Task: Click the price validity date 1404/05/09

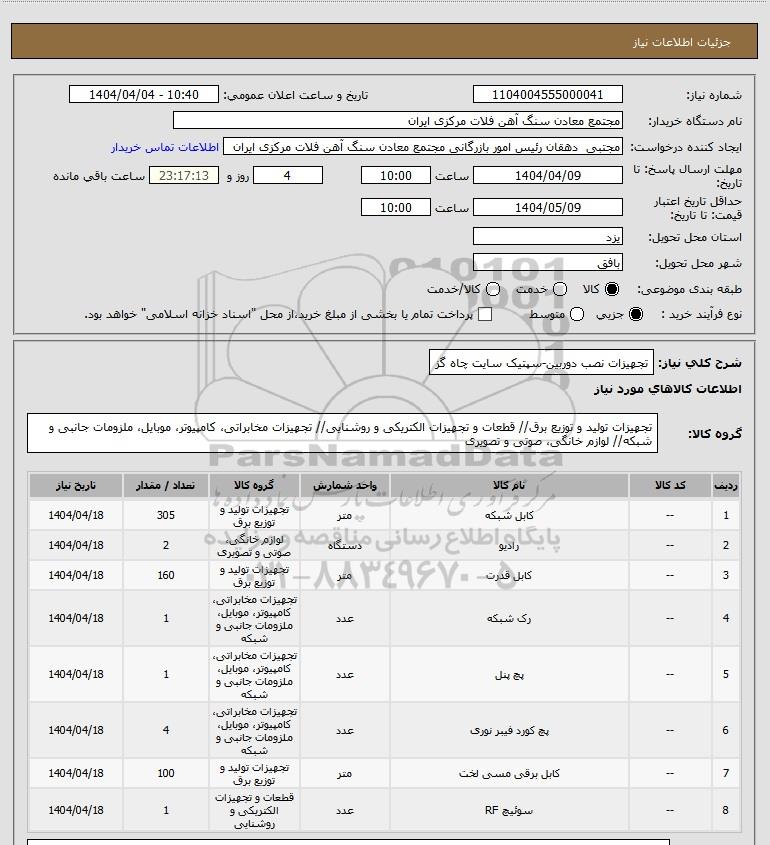Action: (547, 207)
